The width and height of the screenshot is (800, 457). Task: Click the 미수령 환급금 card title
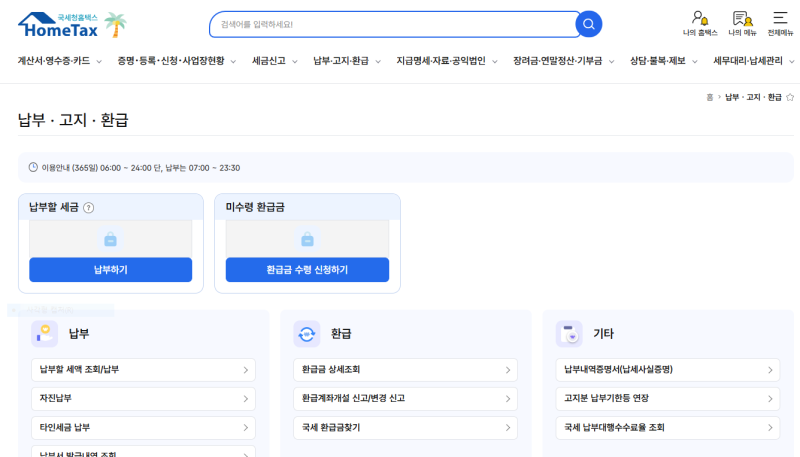pos(255,207)
